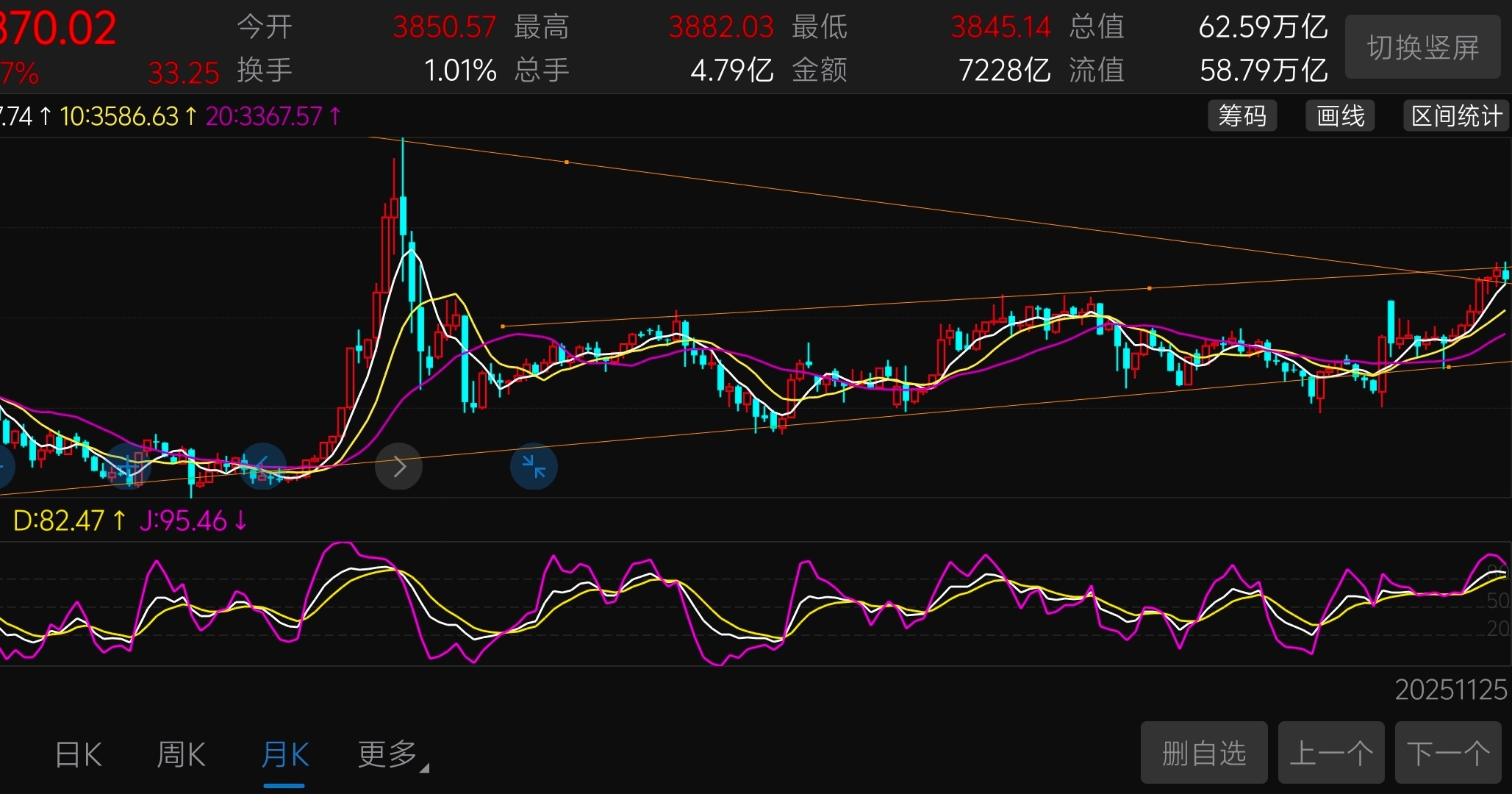Activate the 画线 drawing tool
Screen dimensions: 1512x794
point(1340,115)
